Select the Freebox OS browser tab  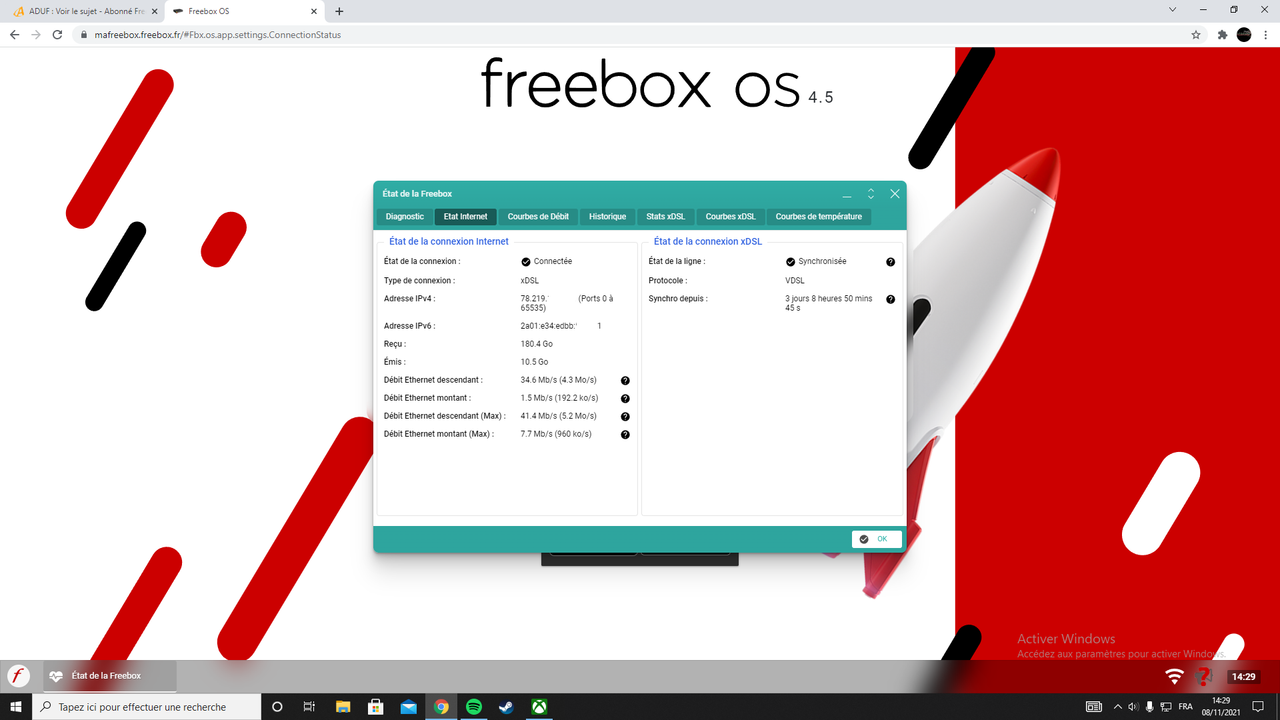(244, 11)
